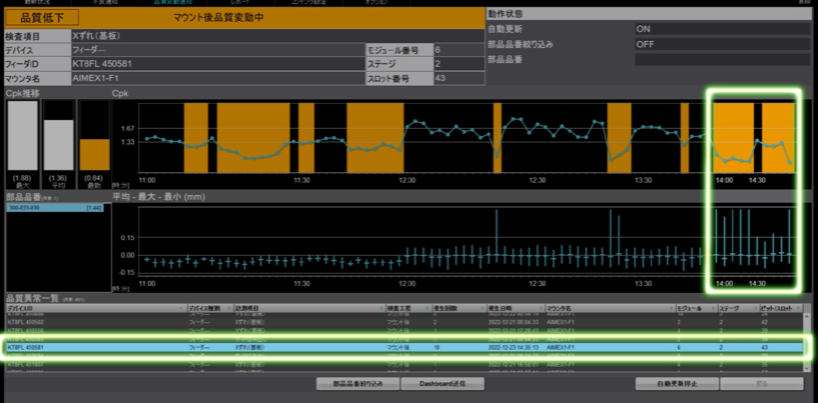Open the デバイス種別 column filter dropdown
Screen dimensions: 818x403
click(228, 309)
